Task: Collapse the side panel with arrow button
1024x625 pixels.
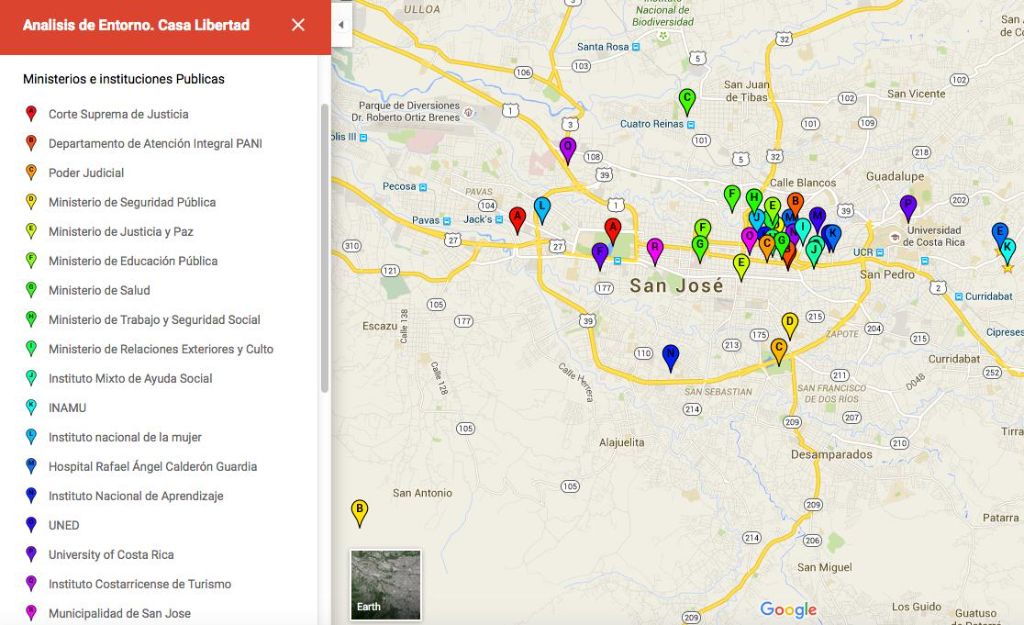Action: [341, 24]
